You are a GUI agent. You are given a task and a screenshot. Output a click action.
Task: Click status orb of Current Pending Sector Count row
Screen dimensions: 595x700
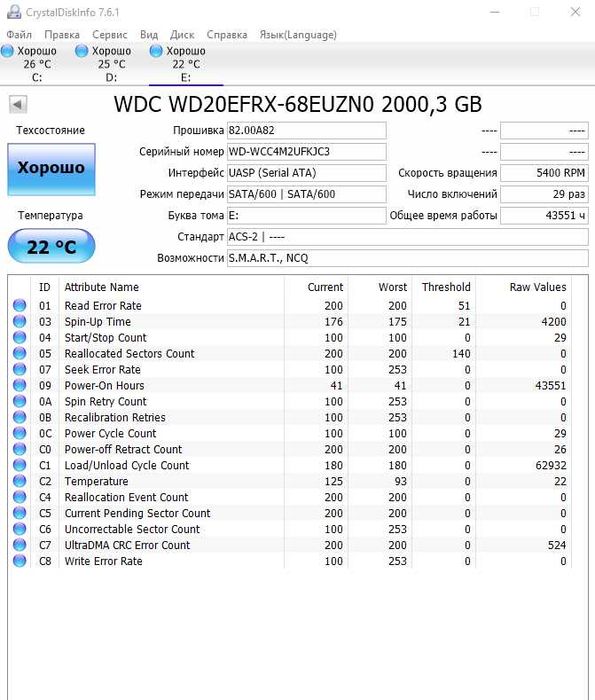tap(20, 513)
